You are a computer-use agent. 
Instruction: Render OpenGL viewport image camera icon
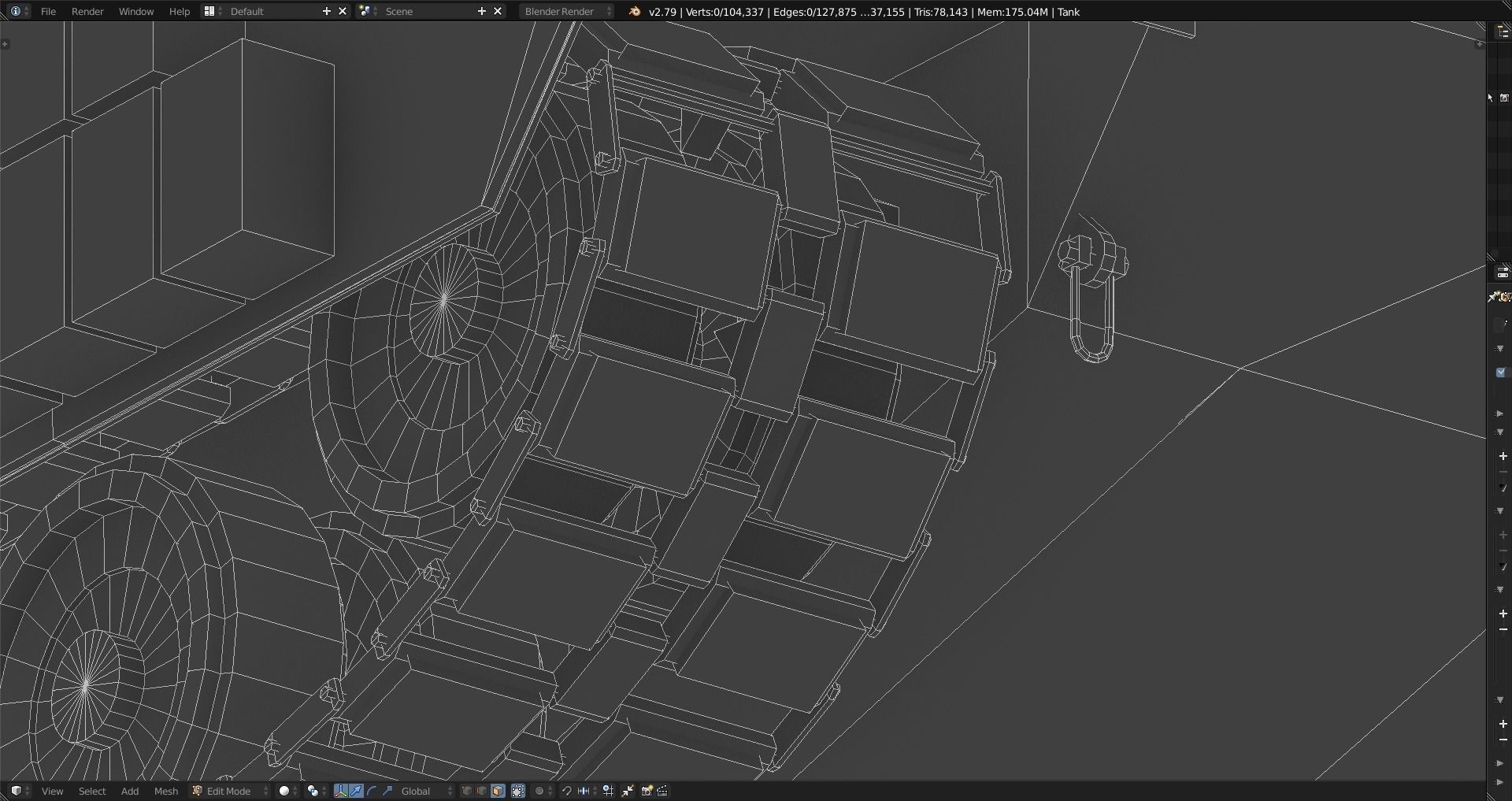647,791
